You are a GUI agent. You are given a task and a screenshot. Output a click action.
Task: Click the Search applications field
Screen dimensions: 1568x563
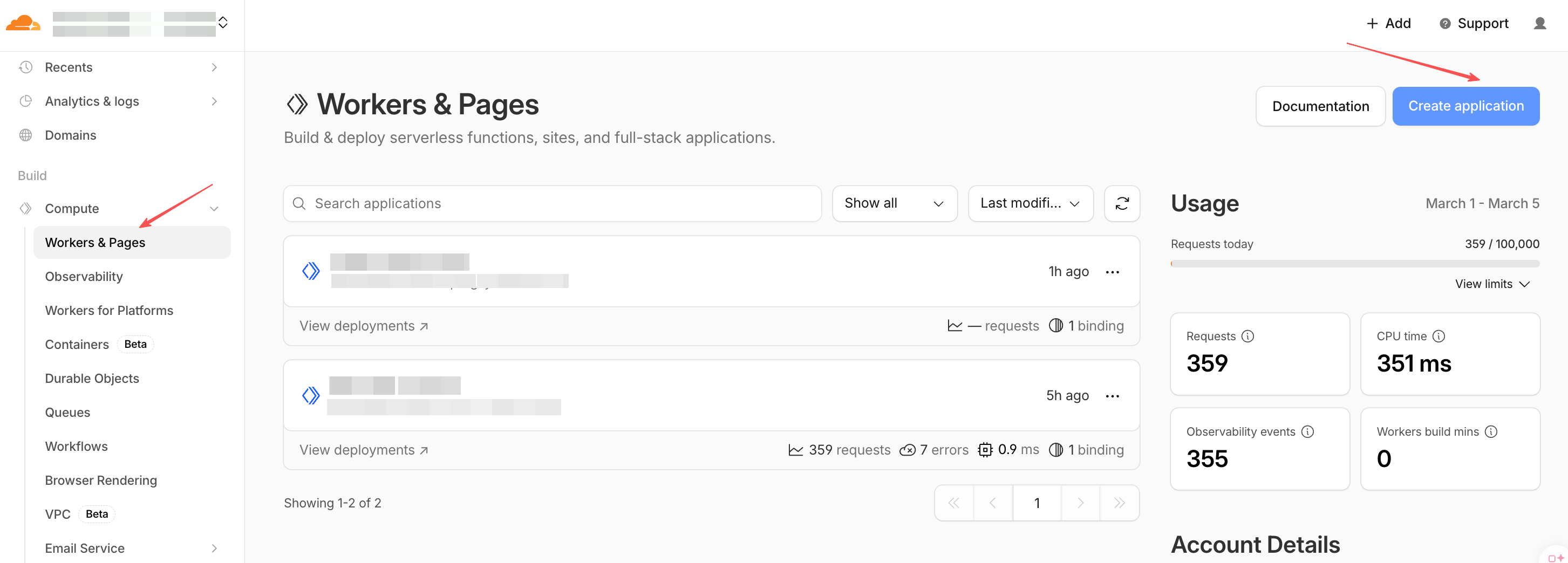[552, 203]
